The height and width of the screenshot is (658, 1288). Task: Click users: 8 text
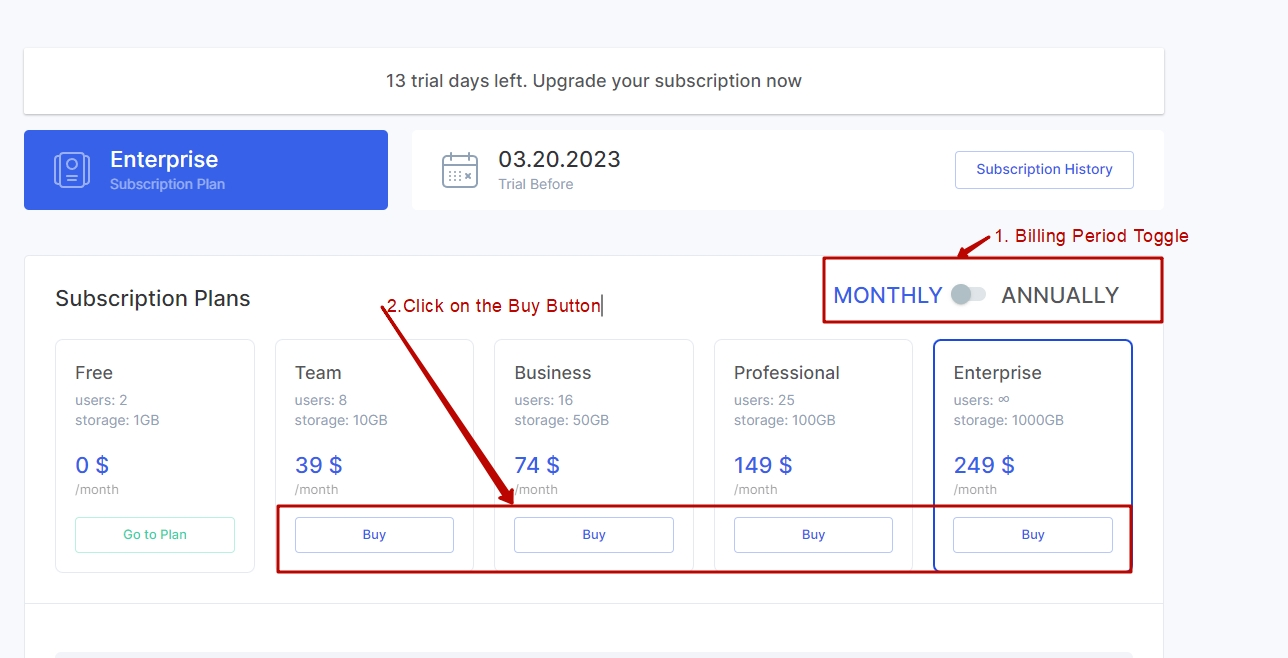pyautogui.click(x=321, y=400)
